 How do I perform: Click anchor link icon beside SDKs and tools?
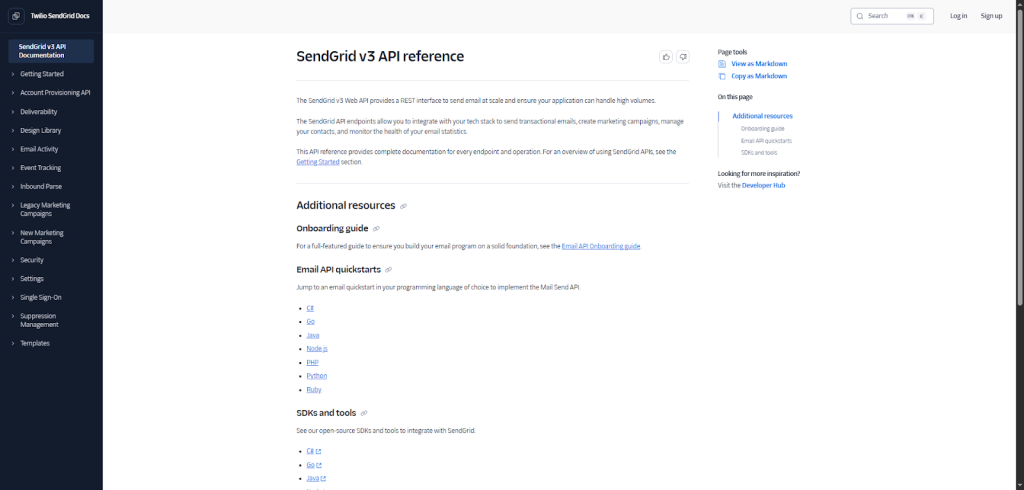(364, 413)
